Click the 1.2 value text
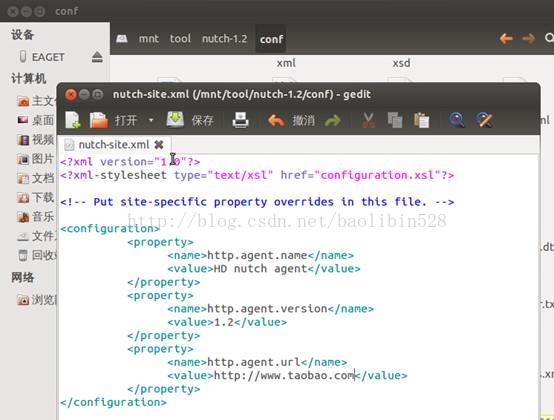Viewport: 554px width, 420px height. click(x=224, y=322)
